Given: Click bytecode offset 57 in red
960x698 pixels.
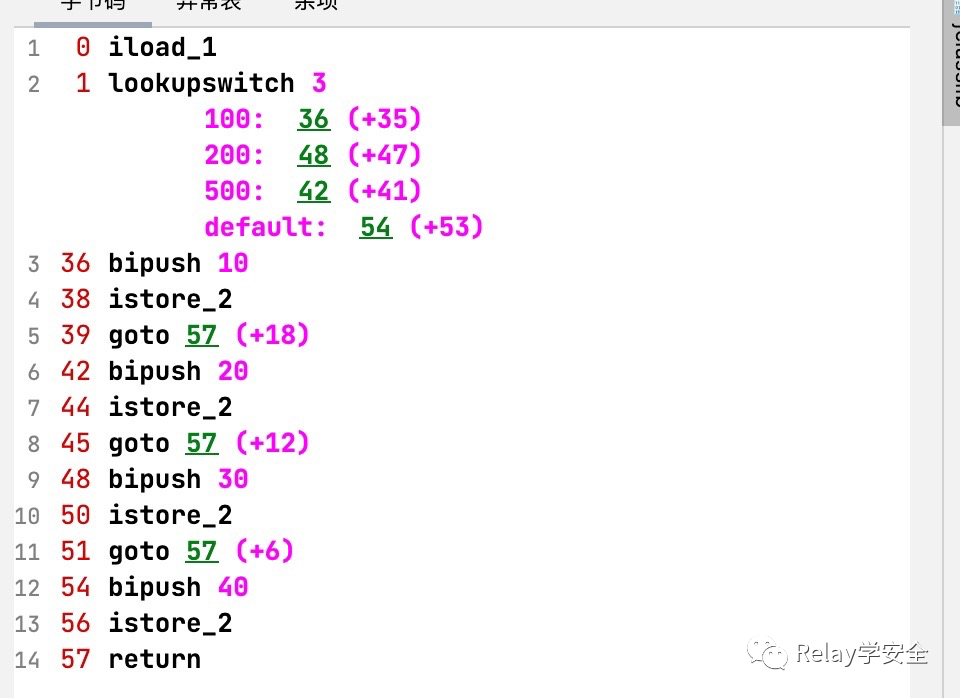Looking at the screenshot, I should 75,659.
